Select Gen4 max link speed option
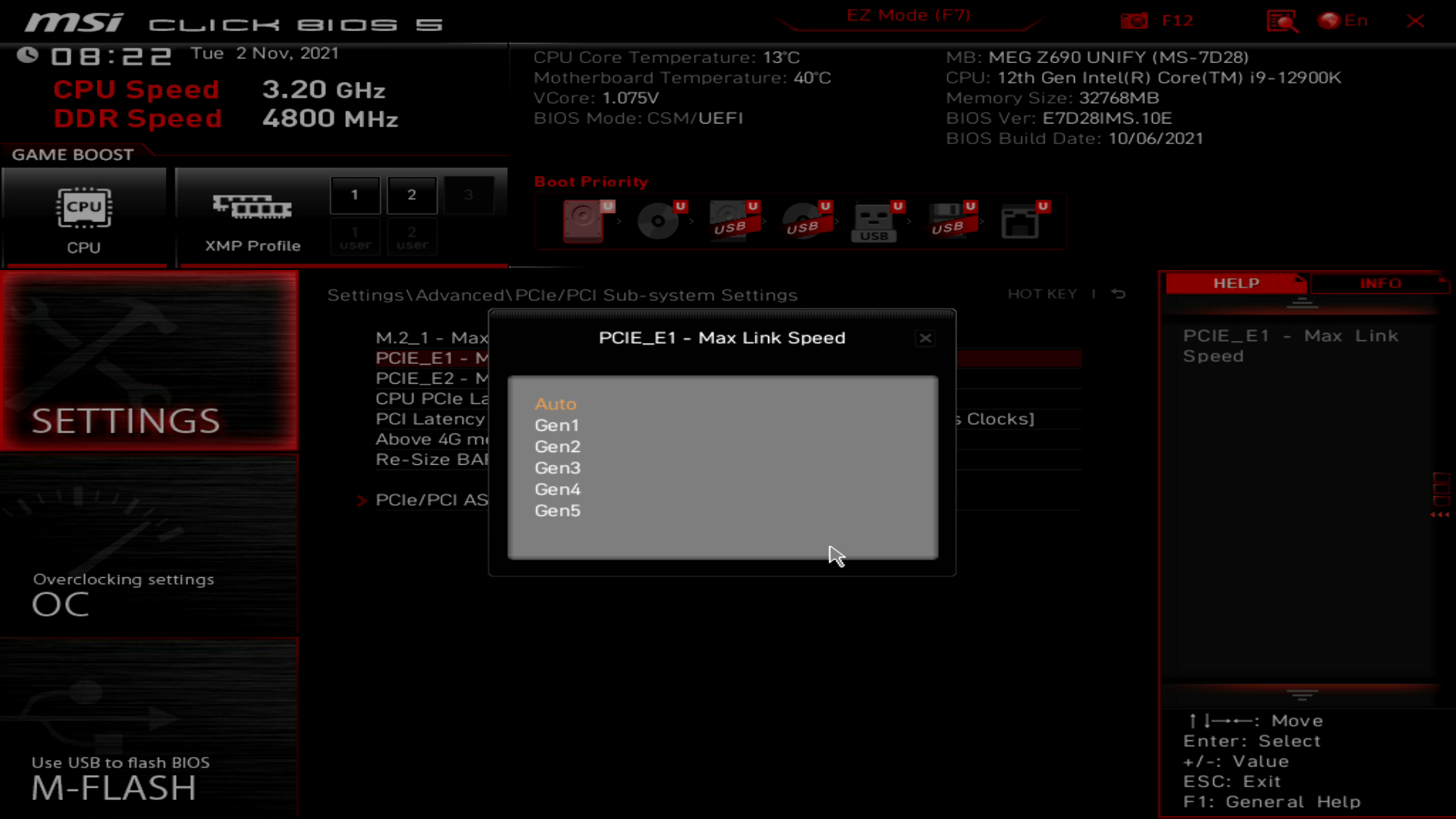The width and height of the screenshot is (1456, 819). click(x=557, y=488)
